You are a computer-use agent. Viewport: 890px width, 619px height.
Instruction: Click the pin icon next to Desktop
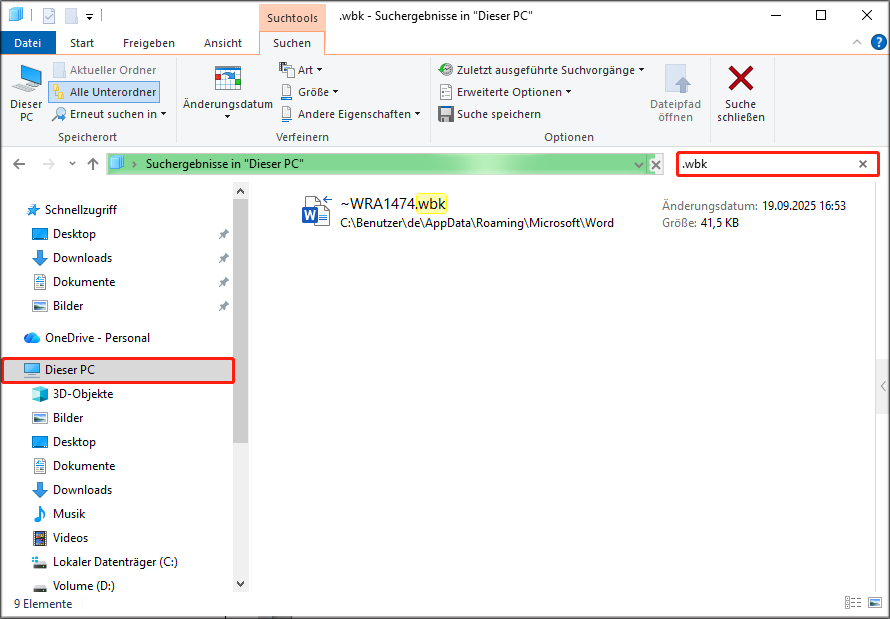pyautogui.click(x=224, y=234)
